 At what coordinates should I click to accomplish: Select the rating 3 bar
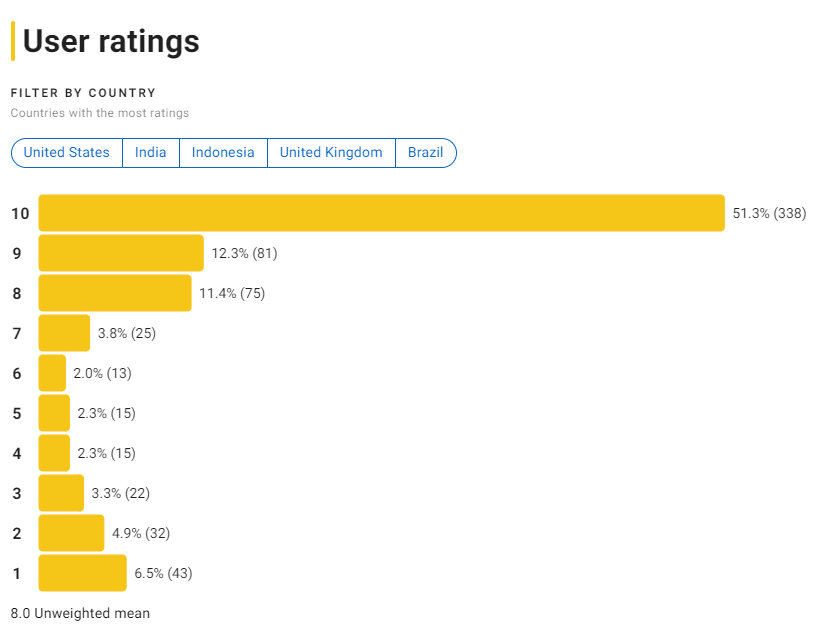[59, 493]
